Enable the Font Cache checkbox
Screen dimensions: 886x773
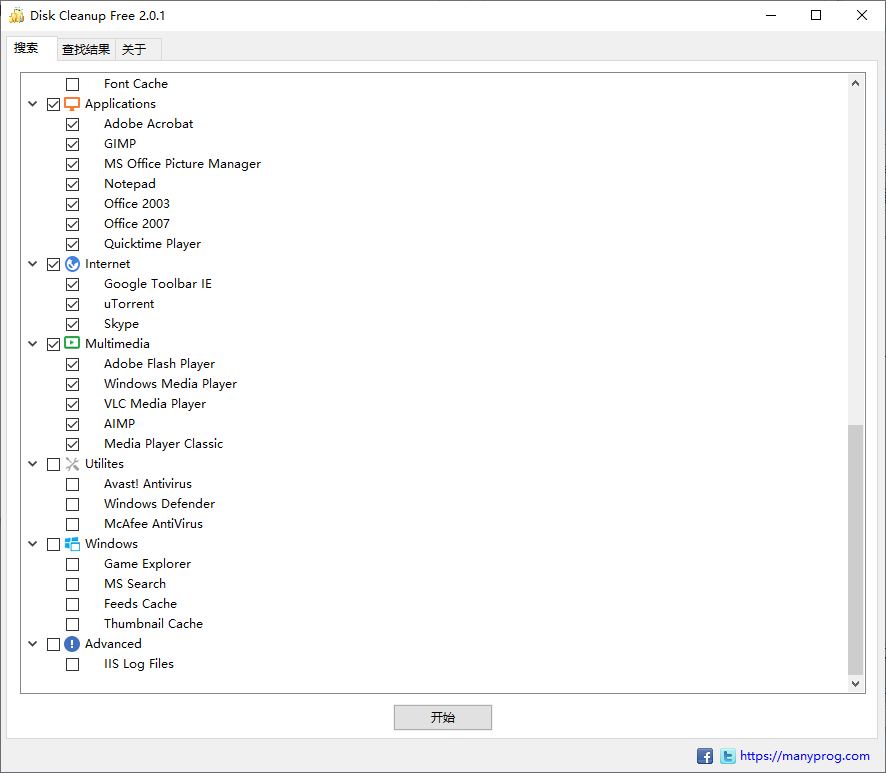(72, 84)
